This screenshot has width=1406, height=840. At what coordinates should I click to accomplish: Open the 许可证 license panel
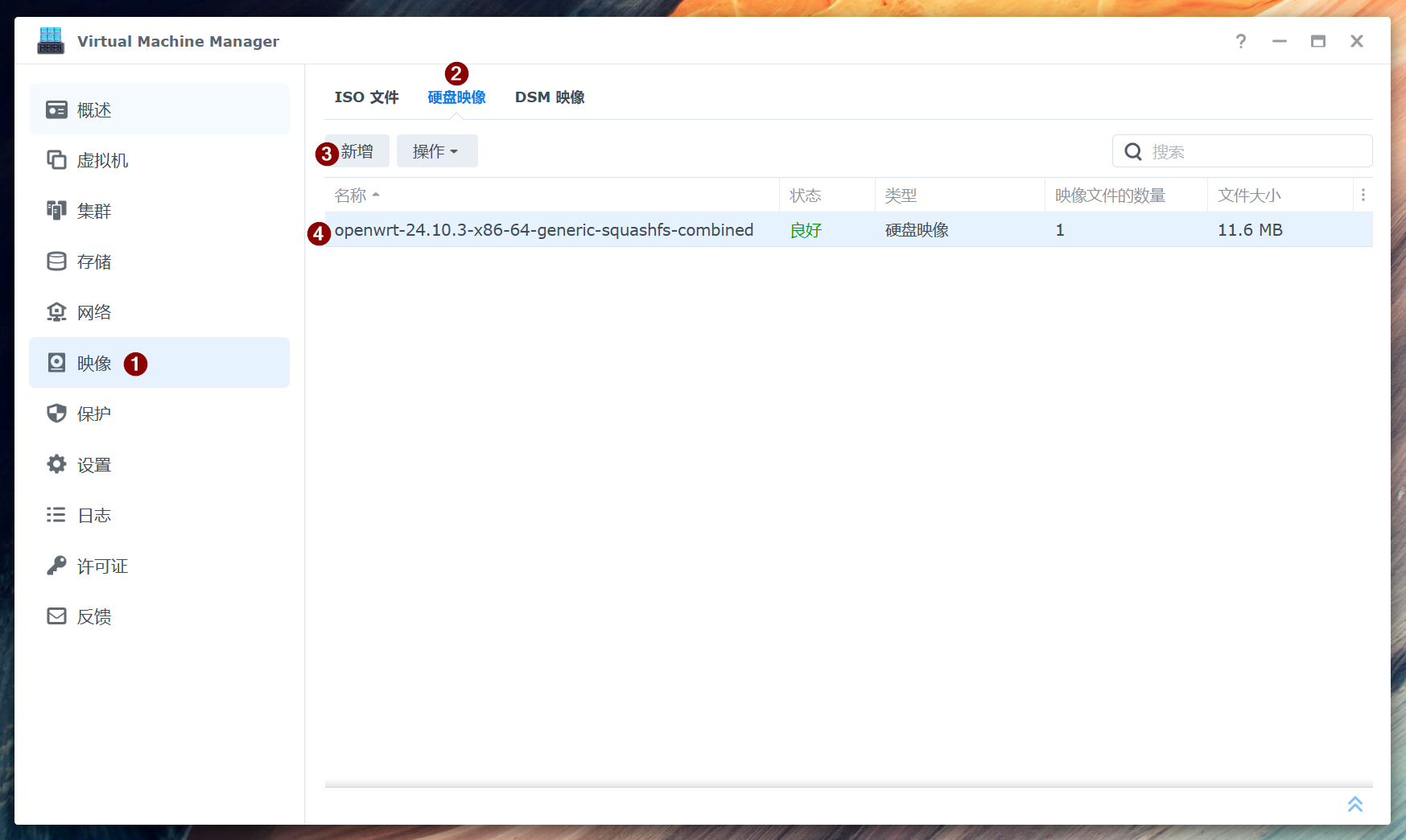pyautogui.click(x=101, y=566)
